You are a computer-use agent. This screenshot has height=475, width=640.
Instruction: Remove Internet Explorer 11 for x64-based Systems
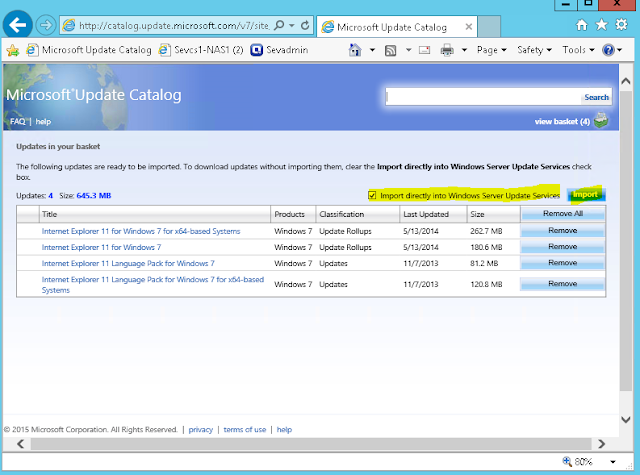coord(562,231)
